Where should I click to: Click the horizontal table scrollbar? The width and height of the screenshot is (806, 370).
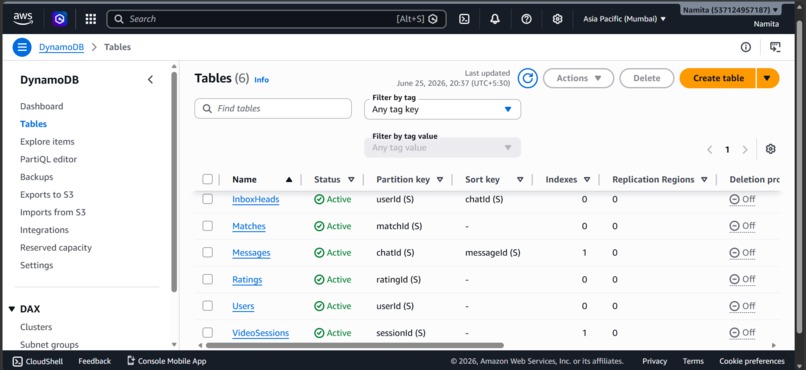(x=355, y=345)
